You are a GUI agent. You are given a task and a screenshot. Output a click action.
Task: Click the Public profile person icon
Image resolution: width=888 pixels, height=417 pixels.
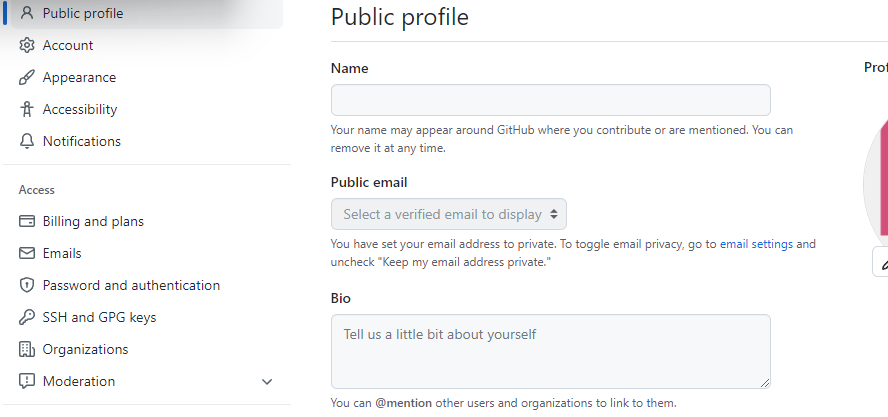point(27,13)
